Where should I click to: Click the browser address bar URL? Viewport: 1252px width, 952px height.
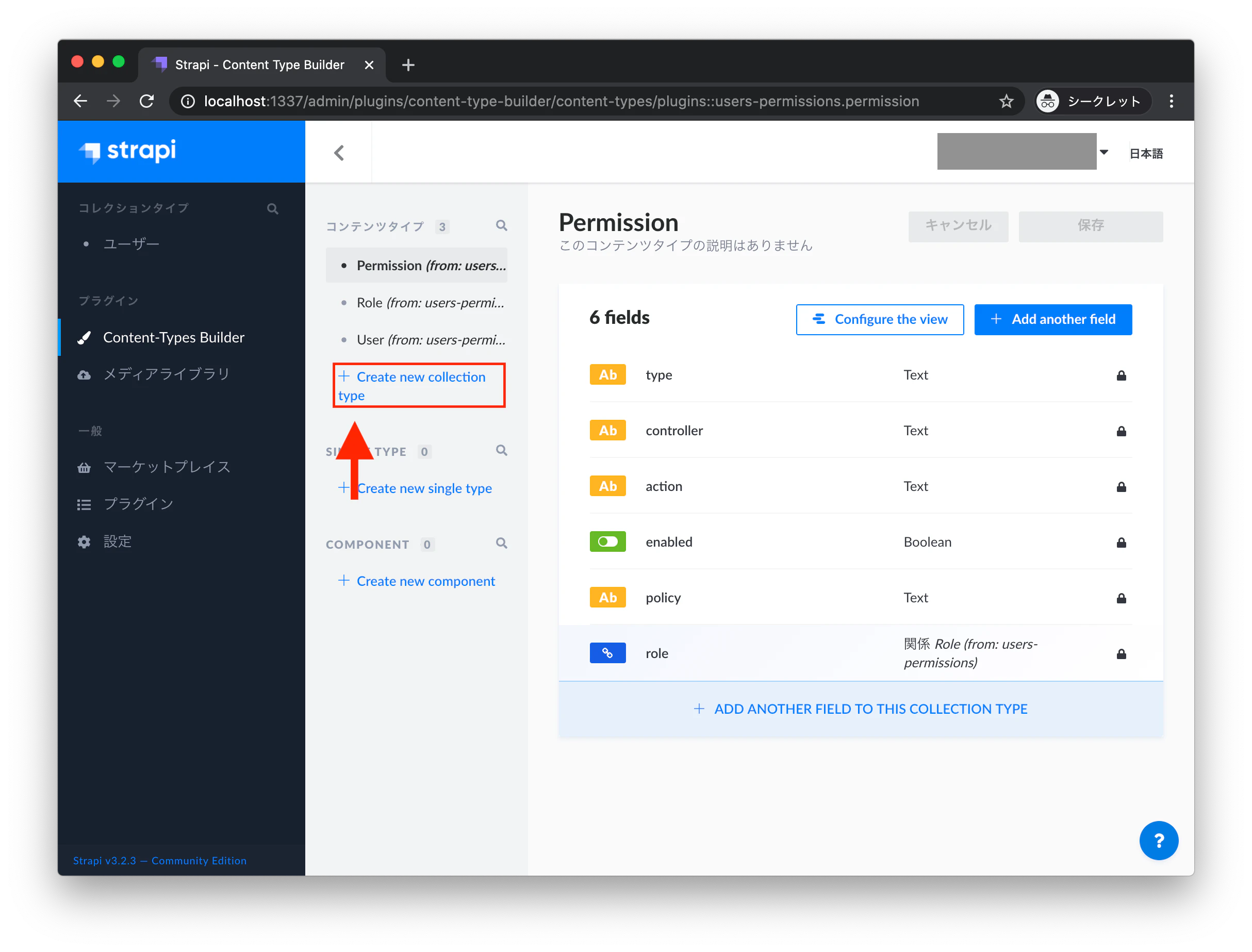(561, 102)
